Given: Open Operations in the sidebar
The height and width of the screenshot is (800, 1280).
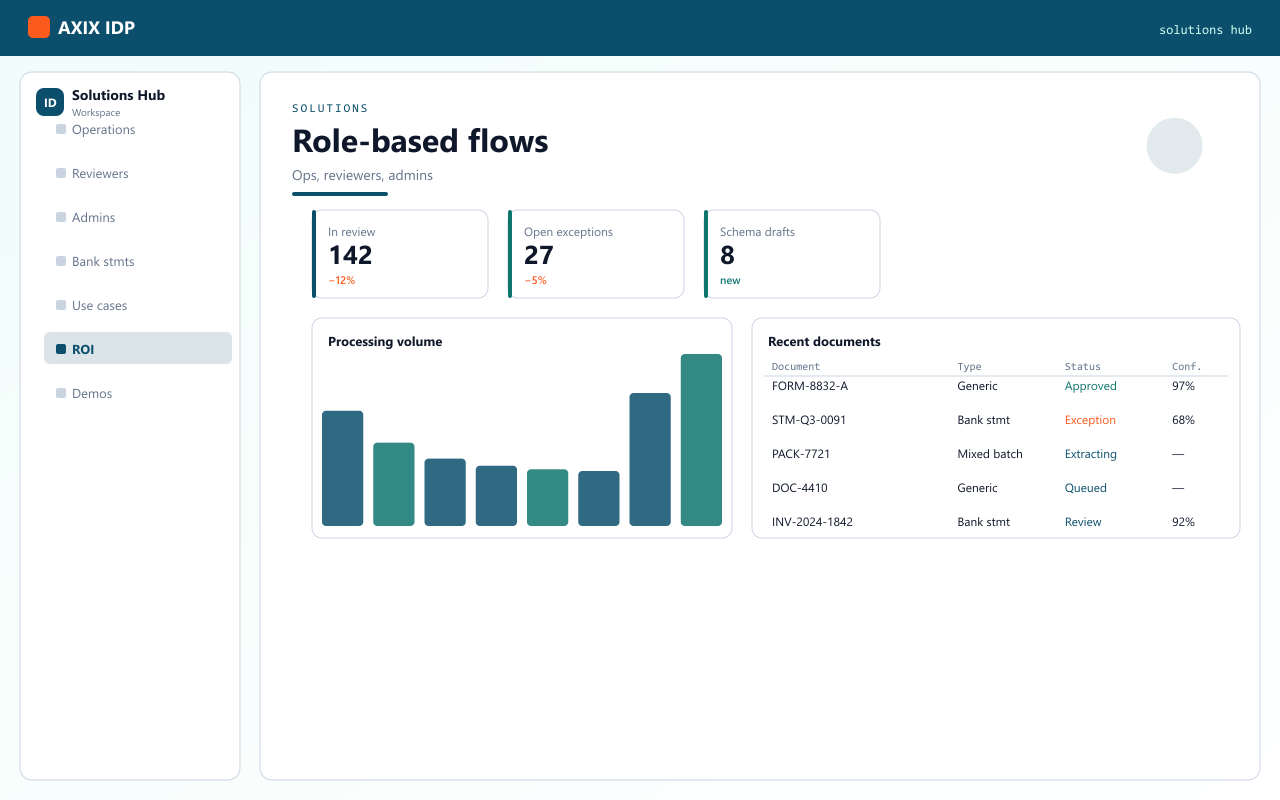Looking at the screenshot, I should pyautogui.click(x=138, y=130).
